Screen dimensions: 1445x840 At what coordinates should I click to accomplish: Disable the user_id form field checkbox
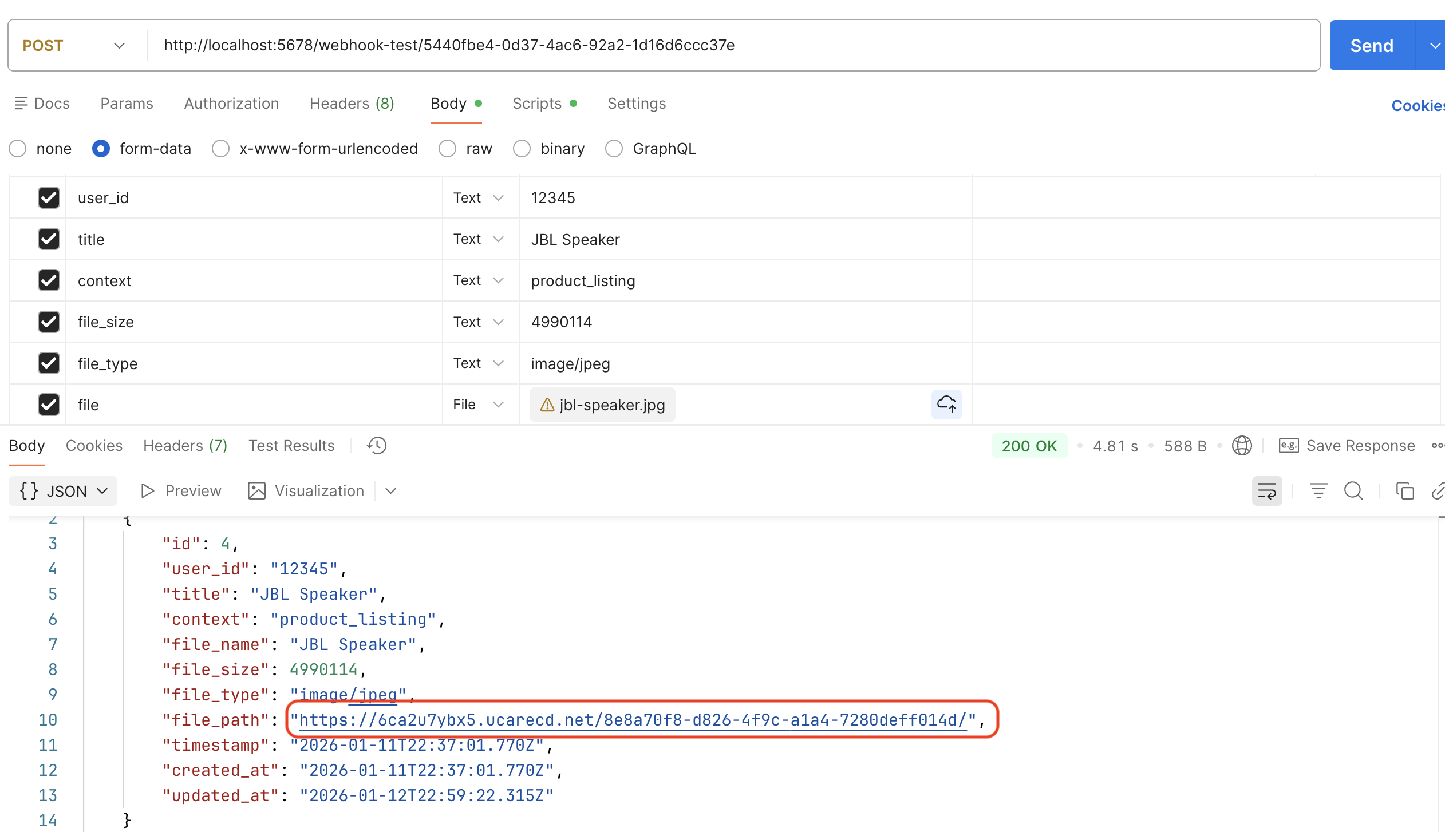[x=49, y=197]
